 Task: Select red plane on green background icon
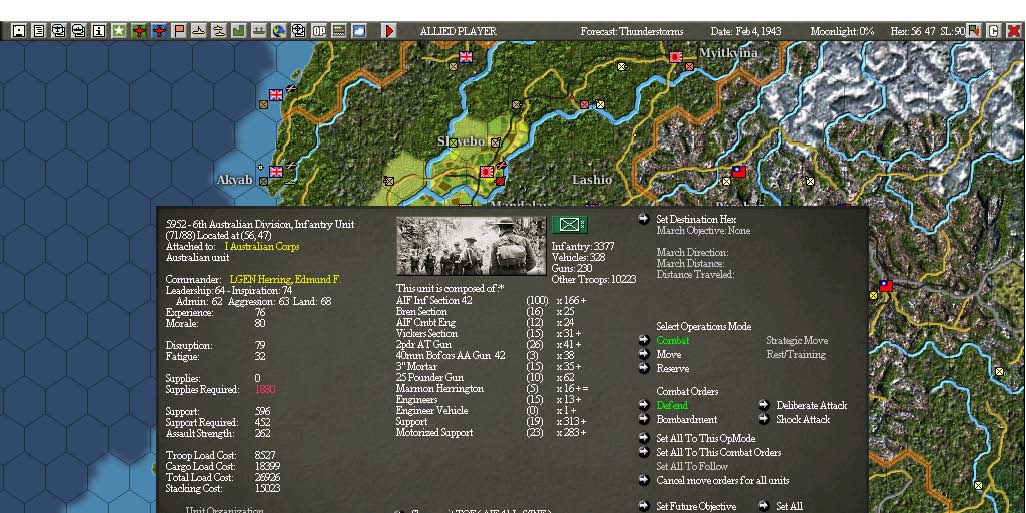139,31
